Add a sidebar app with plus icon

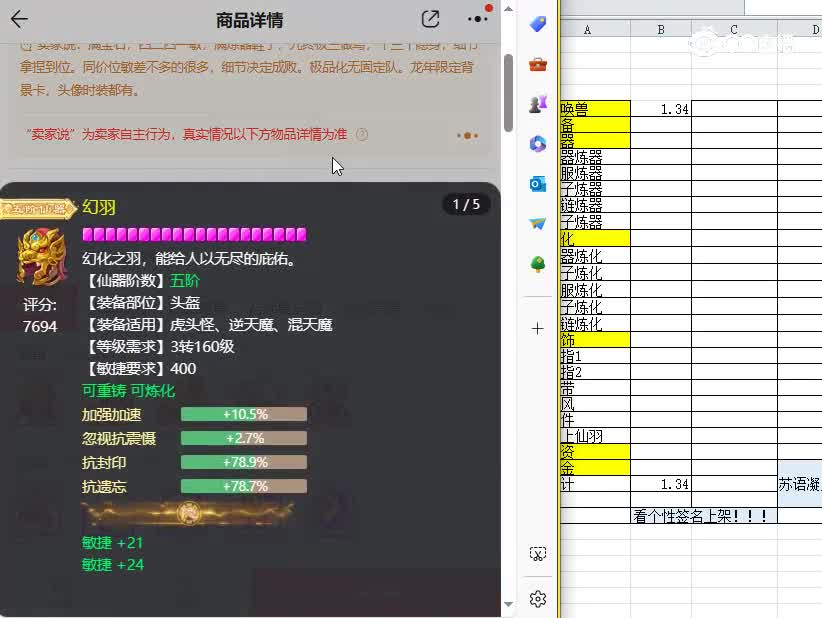[x=538, y=329]
